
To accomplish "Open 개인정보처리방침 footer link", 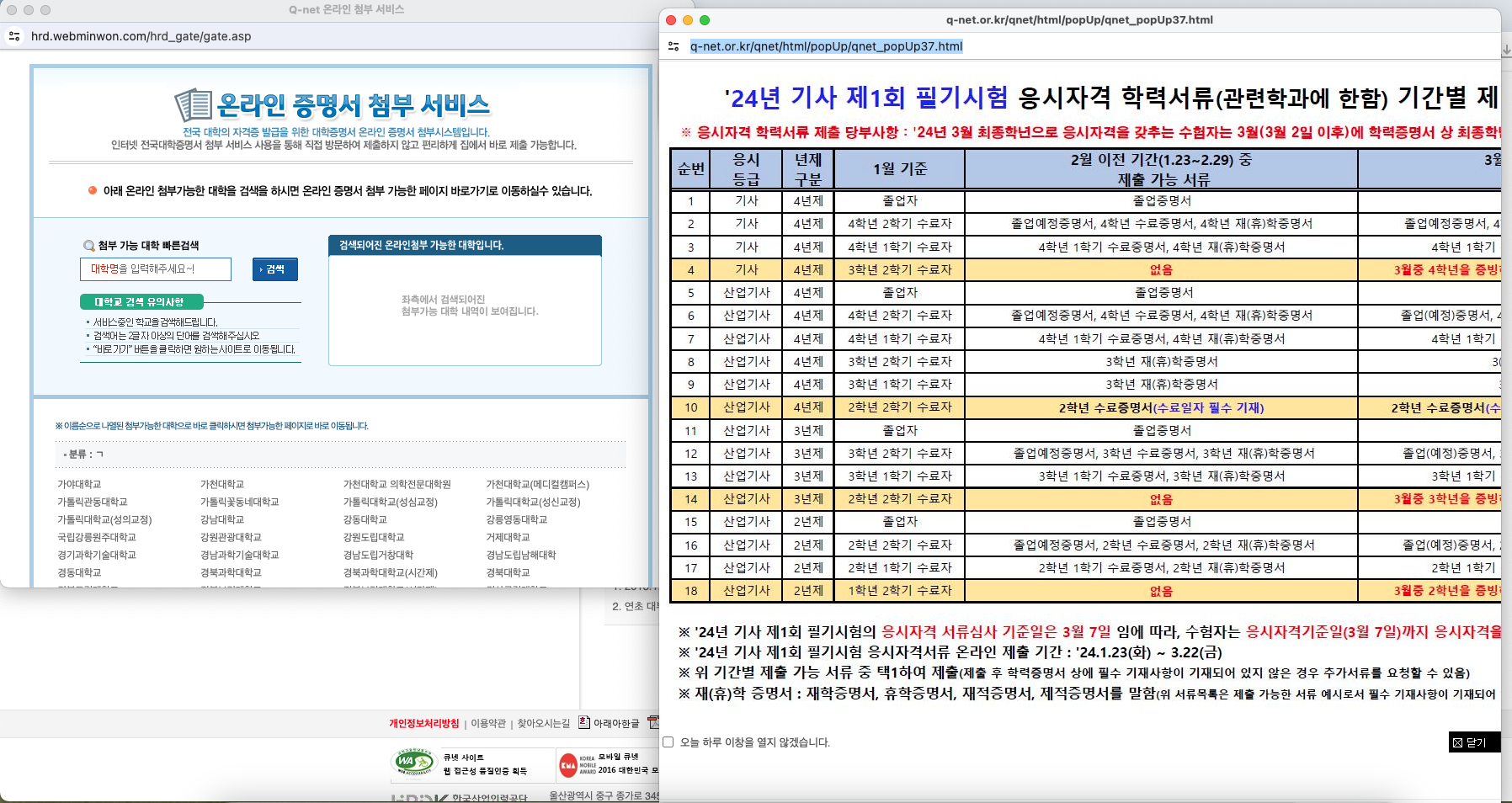I will (424, 723).
